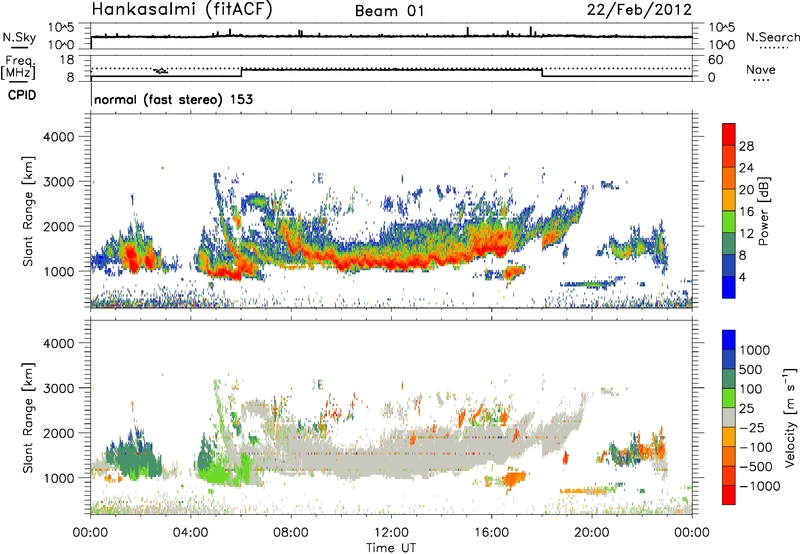Select the 12:00 time tick label
Image resolution: width=800 pixels, height=554 pixels.
[391, 533]
